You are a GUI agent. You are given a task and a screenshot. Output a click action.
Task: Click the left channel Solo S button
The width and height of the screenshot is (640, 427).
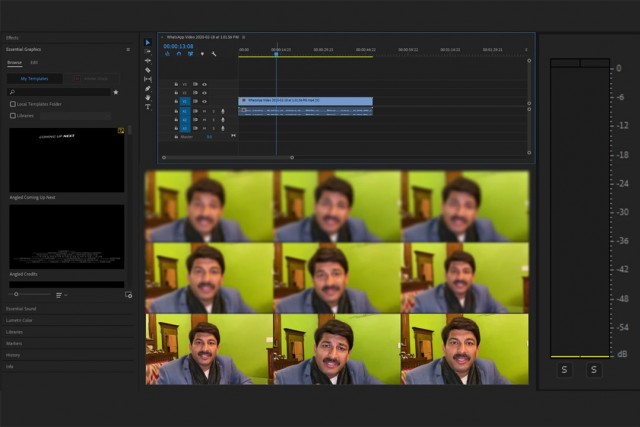point(564,370)
